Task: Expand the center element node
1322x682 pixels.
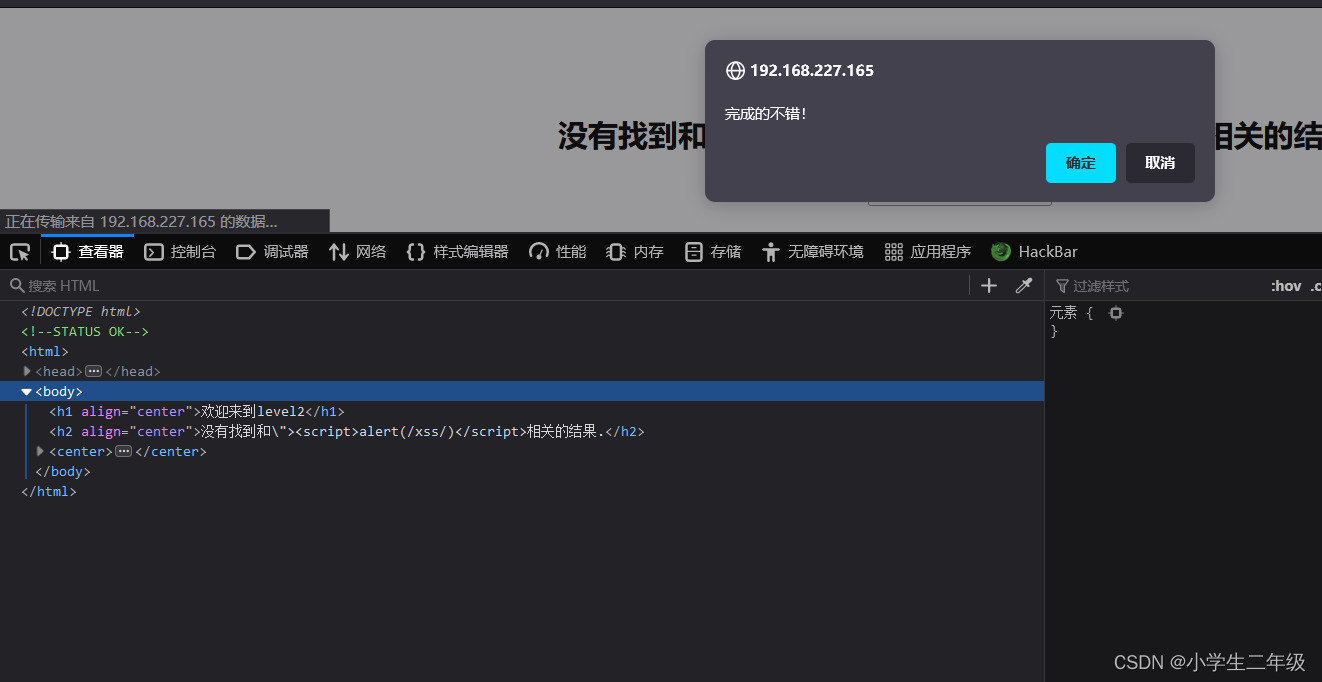Action: coord(41,451)
